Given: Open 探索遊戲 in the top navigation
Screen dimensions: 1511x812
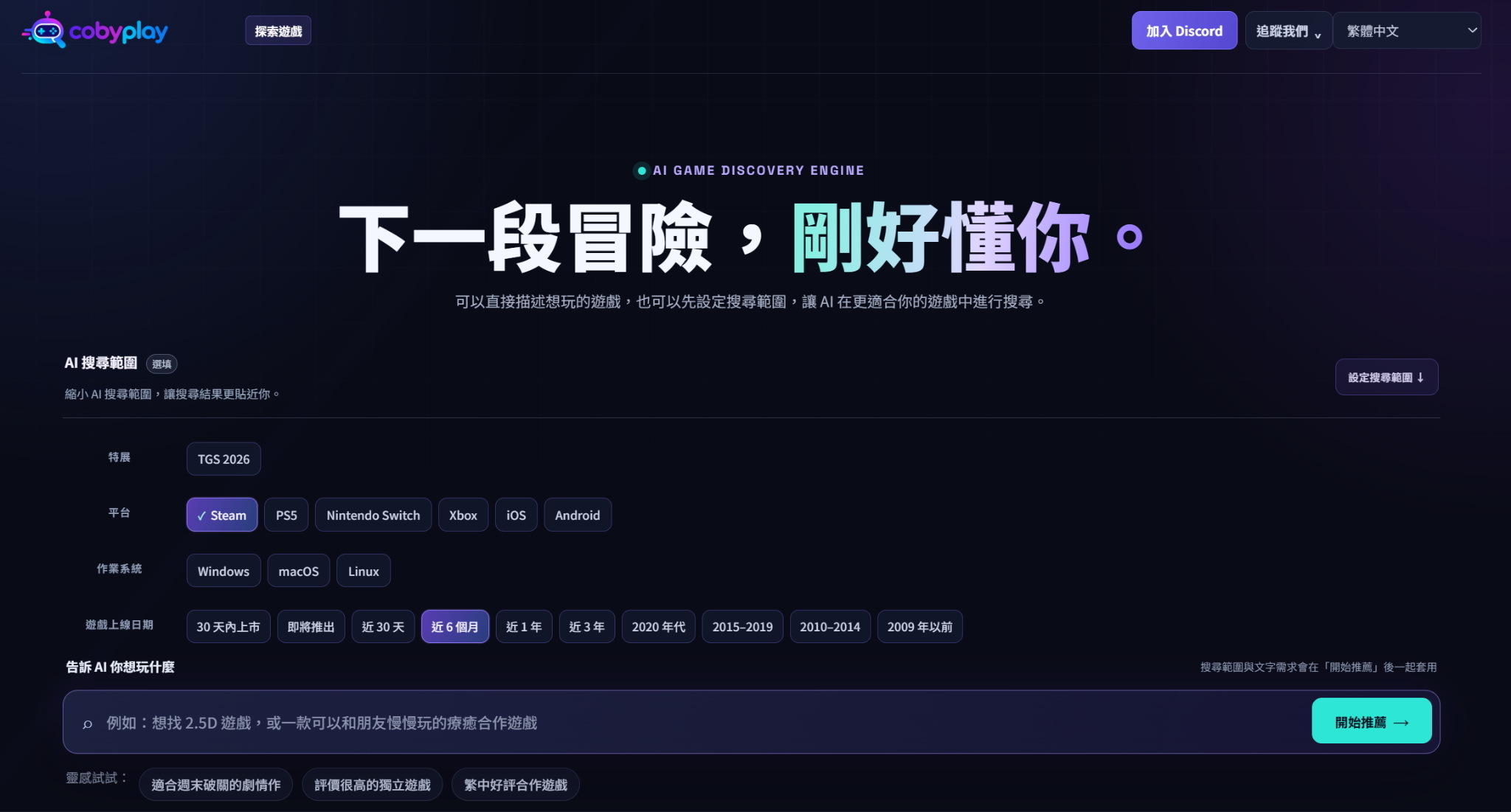Looking at the screenshot, I should (x=278, y=31).
